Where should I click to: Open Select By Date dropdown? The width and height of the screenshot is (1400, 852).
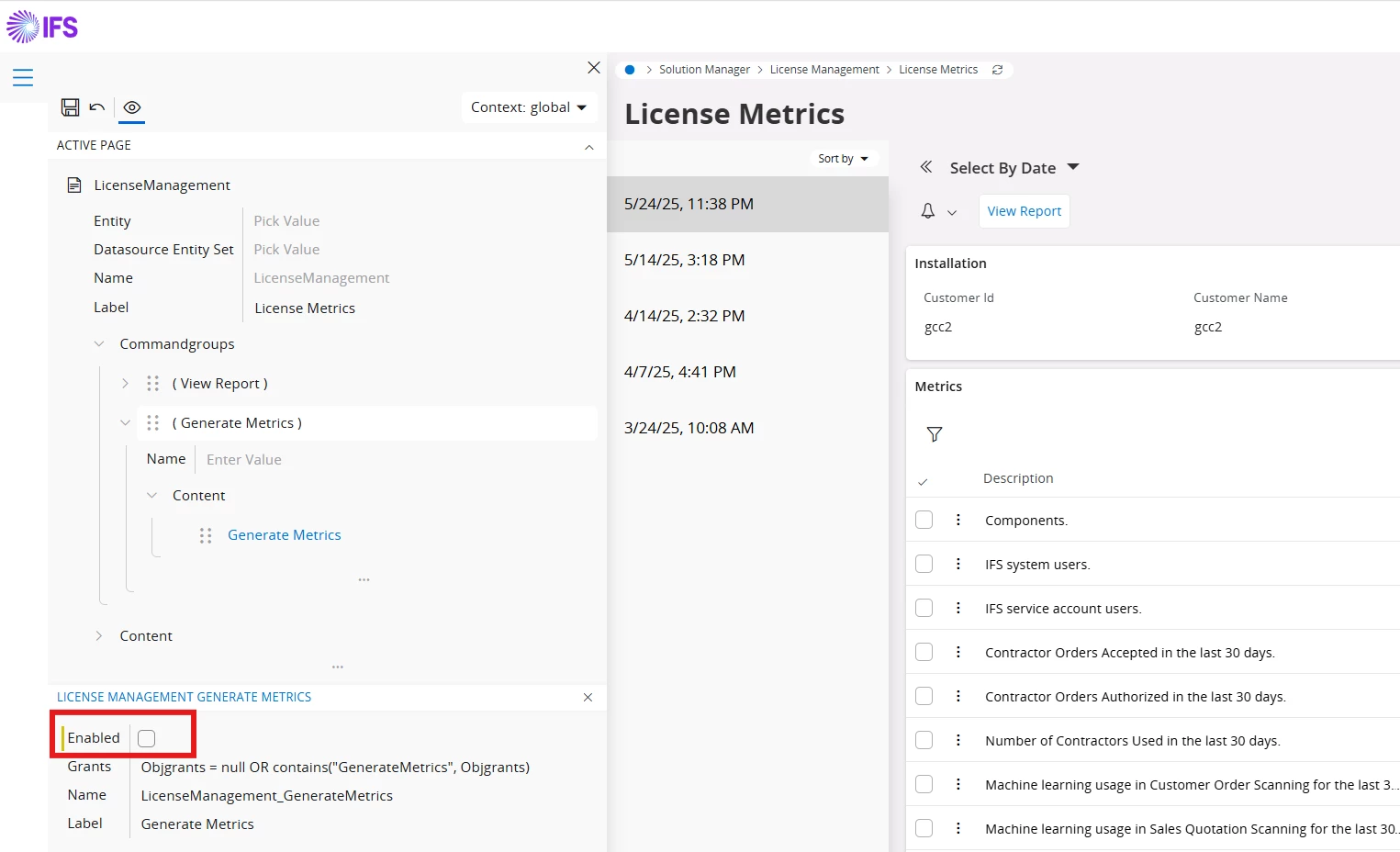coord(1014,168)
